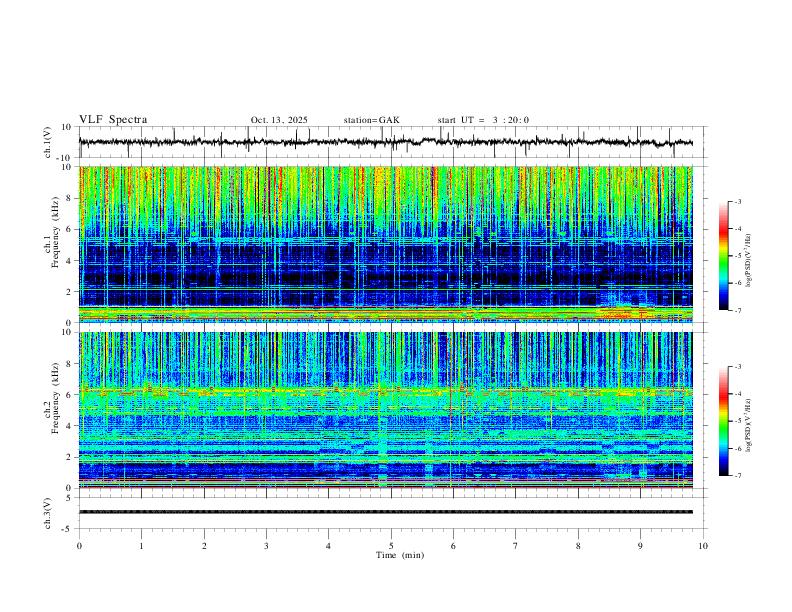Viewport: 792px width, 612px height.
Task: Click the "10" tick on the time axis
Action: (x=703, y=546)
